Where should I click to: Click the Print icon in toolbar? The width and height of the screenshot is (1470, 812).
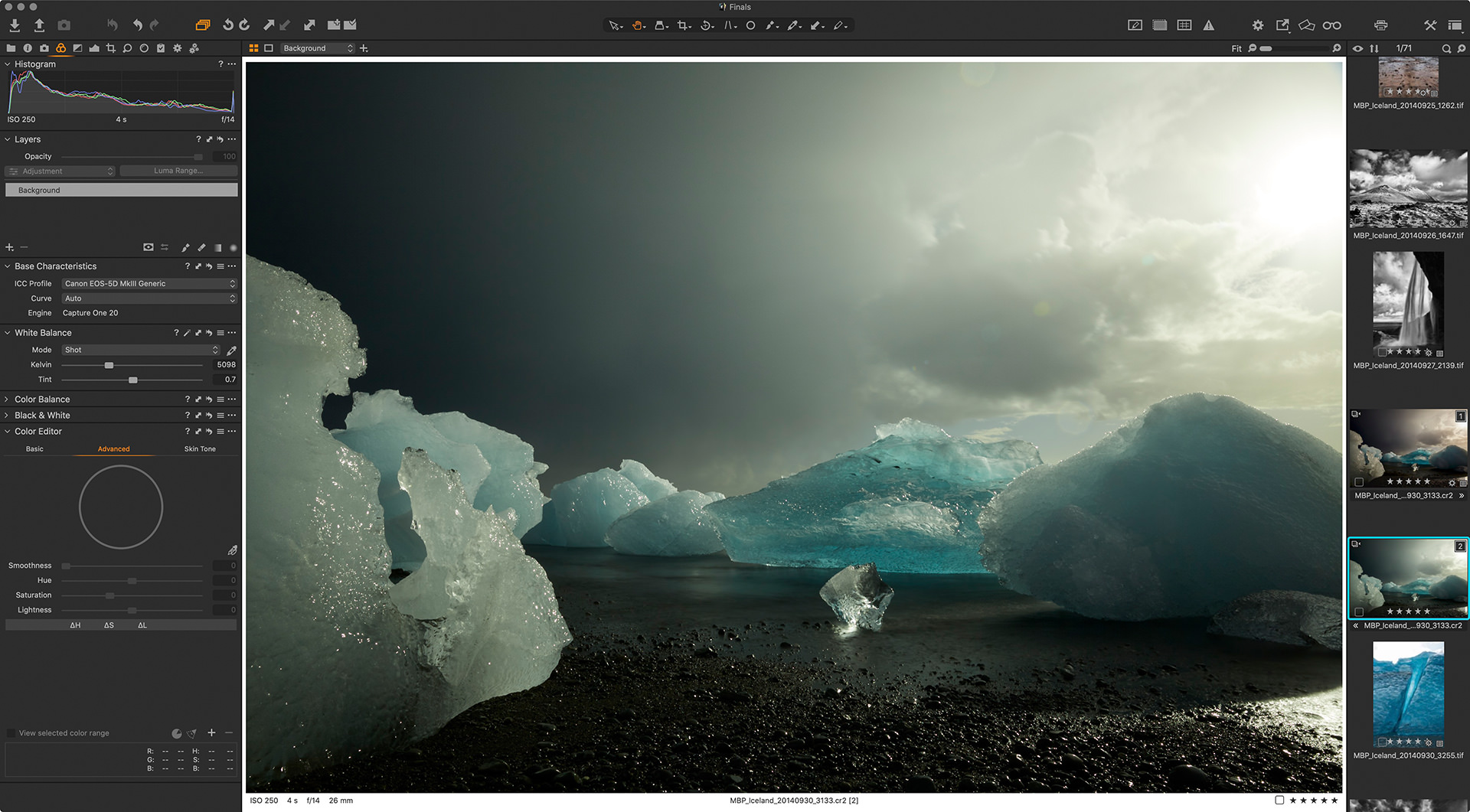tap(1380, 25)
